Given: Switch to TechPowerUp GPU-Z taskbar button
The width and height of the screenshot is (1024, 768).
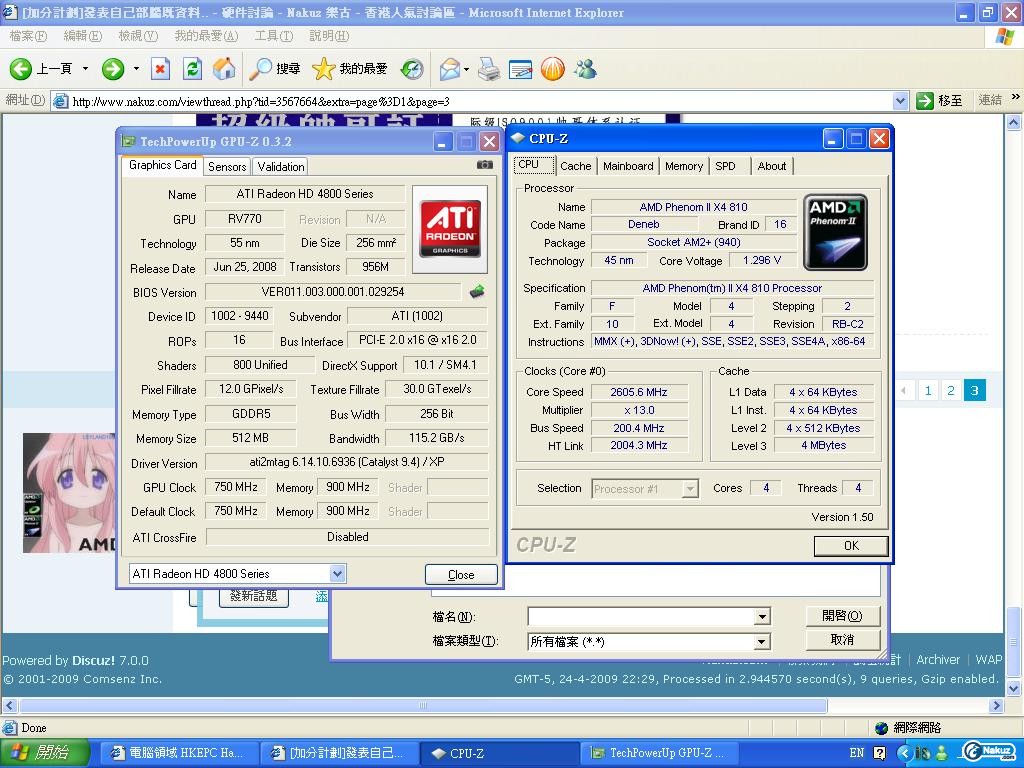Looking at the screenshot, I should pyautogui.click(x=660, y=753).
